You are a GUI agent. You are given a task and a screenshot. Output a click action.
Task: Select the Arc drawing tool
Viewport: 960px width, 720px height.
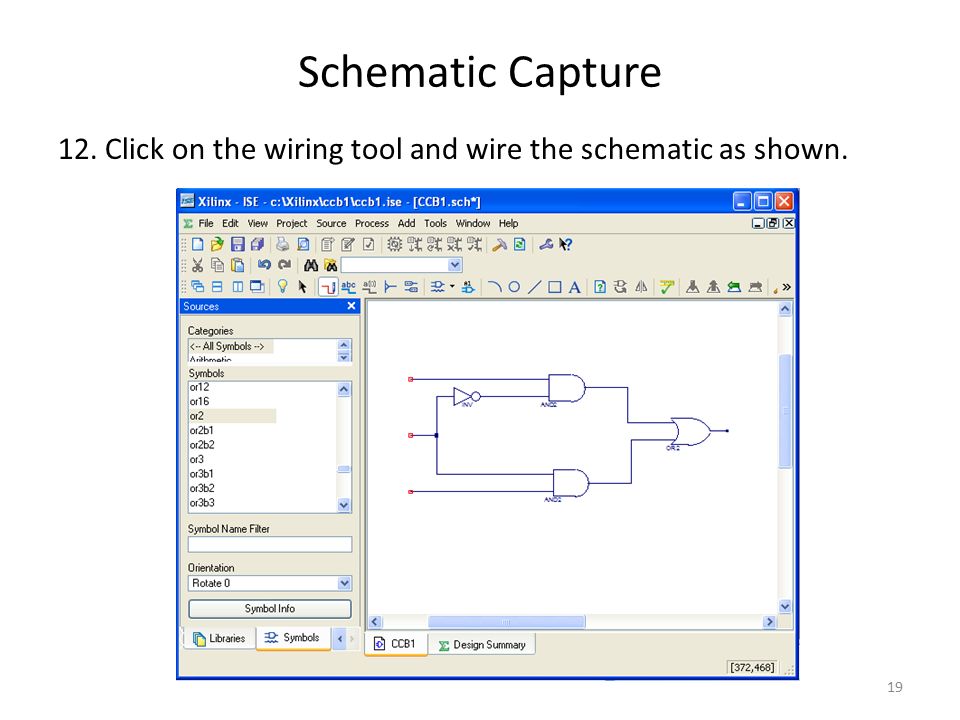[x=495, y=287]
